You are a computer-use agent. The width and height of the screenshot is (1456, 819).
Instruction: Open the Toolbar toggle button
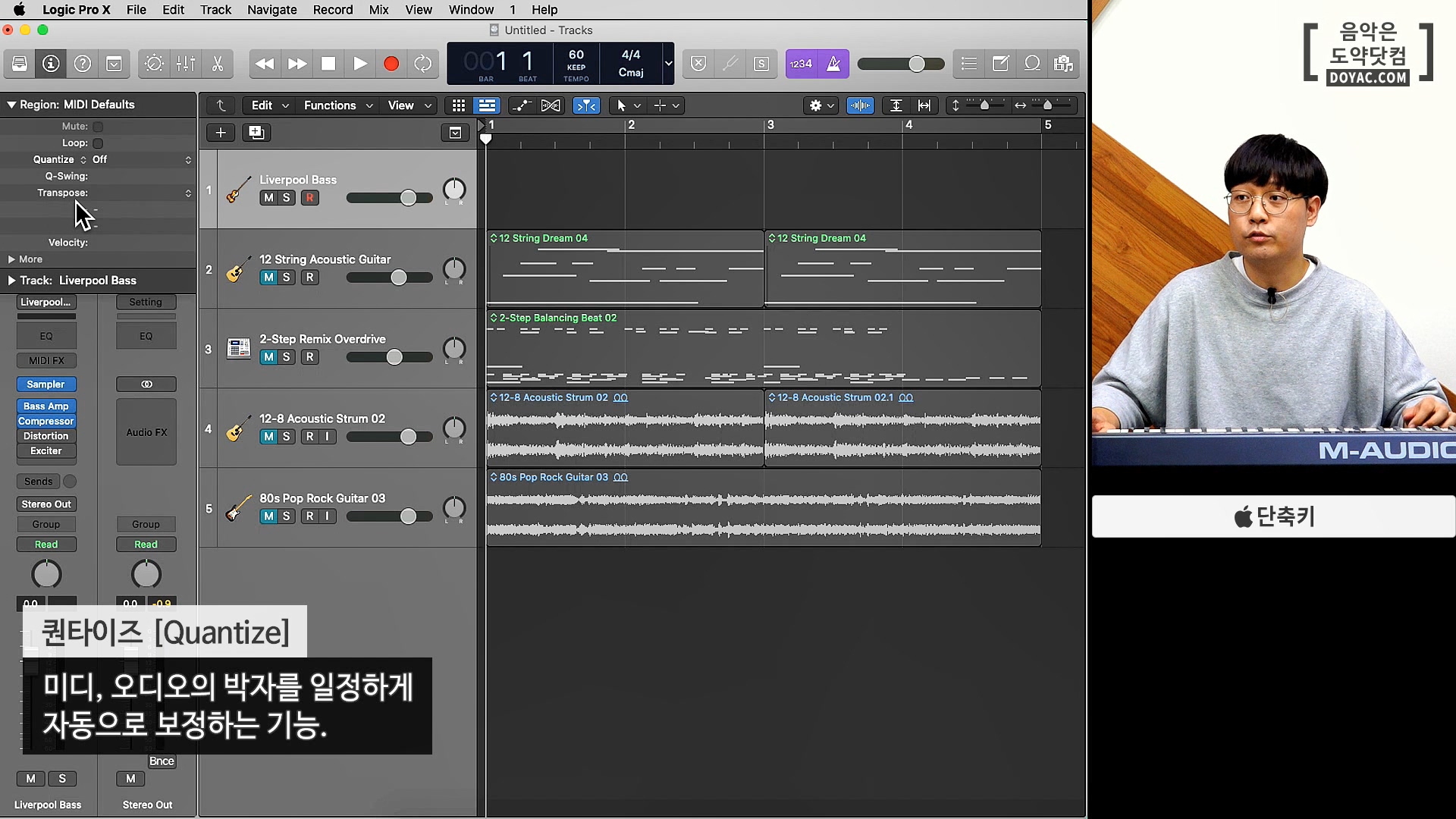click(x=115, y=64)
